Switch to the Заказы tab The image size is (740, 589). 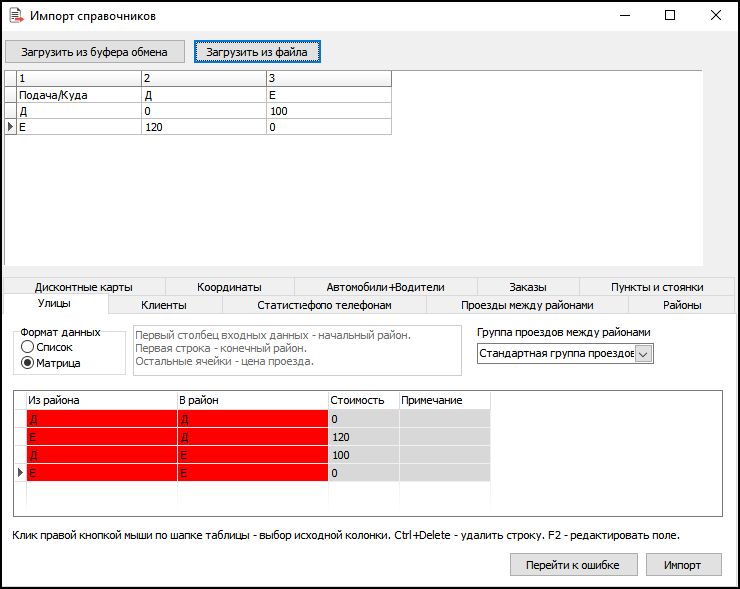coord(527,286)
